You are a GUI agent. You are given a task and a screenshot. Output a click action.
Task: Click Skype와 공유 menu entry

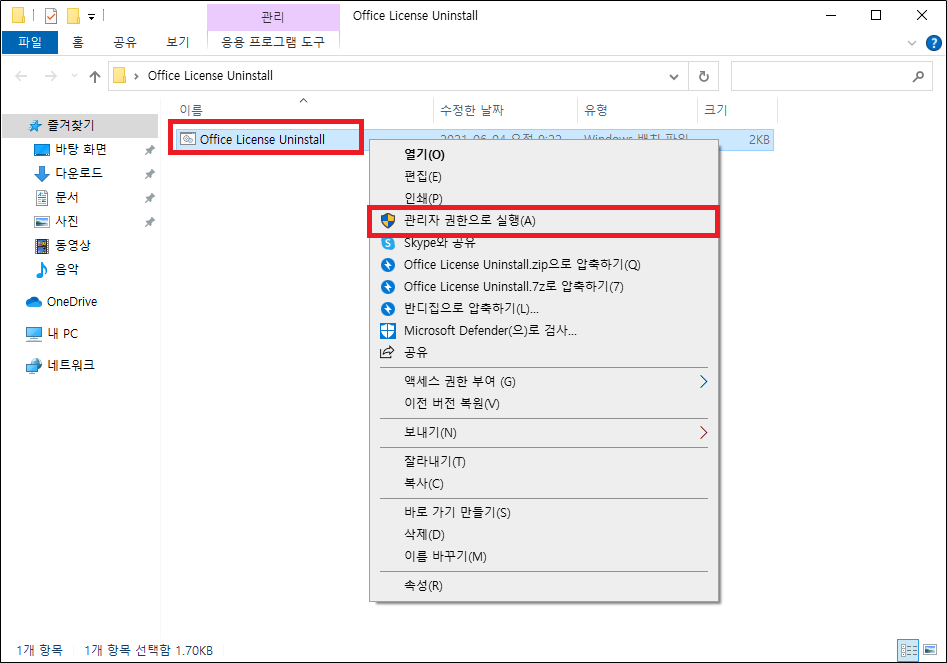point(544,243)
